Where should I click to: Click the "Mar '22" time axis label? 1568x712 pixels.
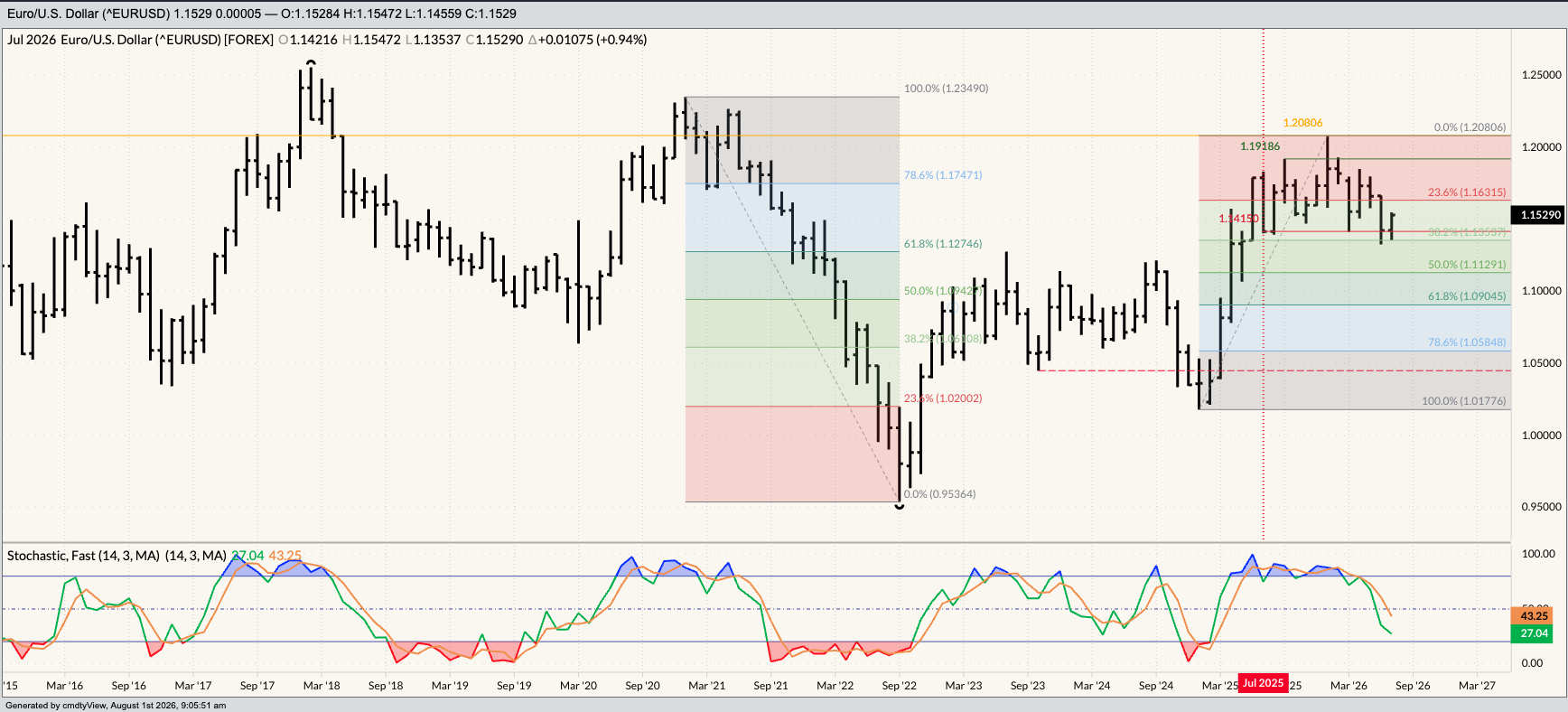click(x=835, y=686)
